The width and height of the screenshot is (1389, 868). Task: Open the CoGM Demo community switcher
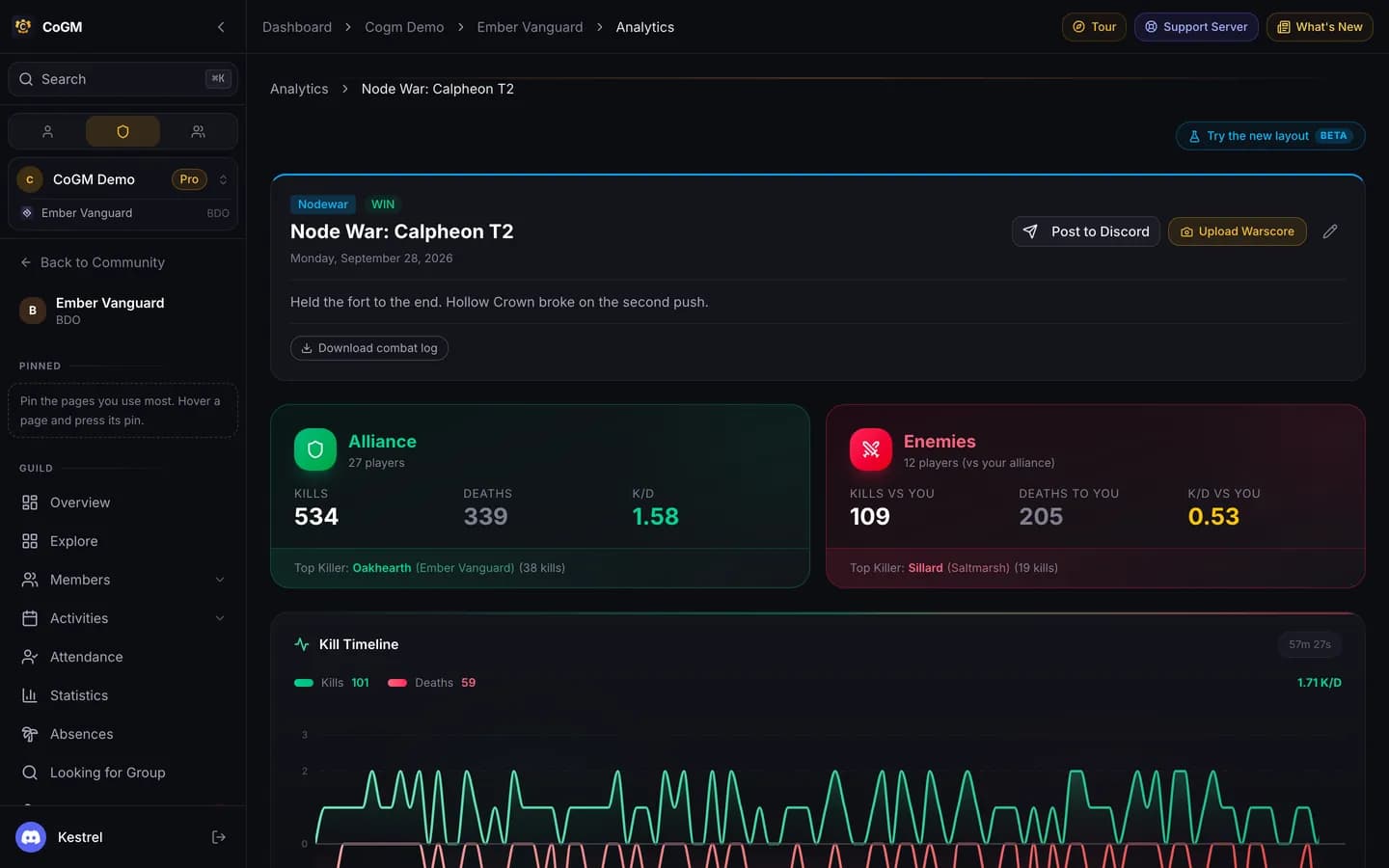[x=123, y=179]
